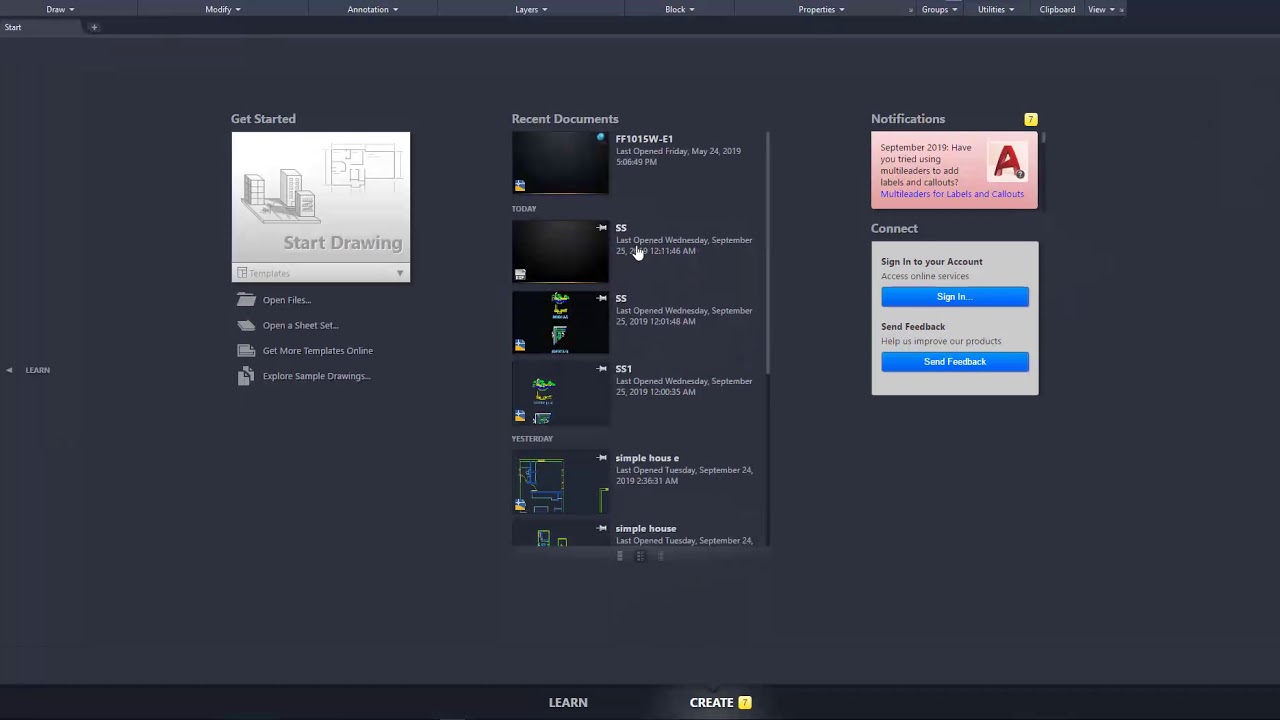Open the SS1 drawing thumbnail
The width and height of the screenshot is (1280, 720).
point(560,393)
